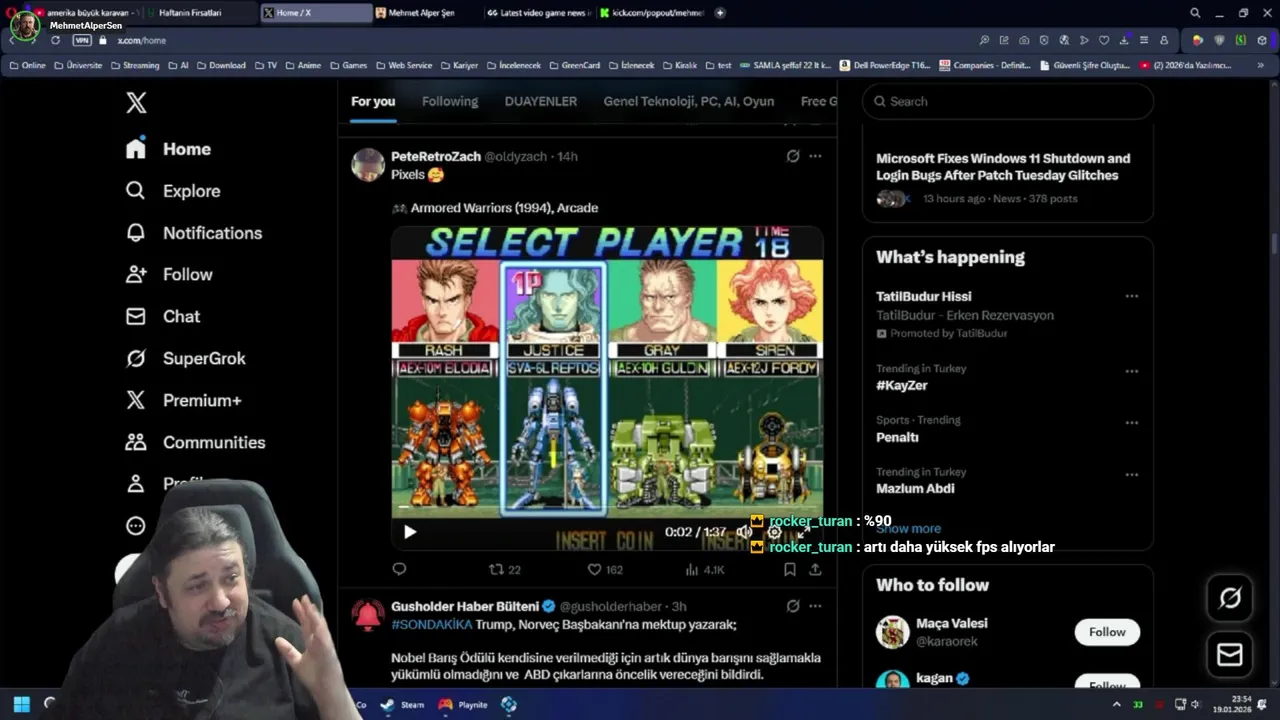Open PeteRetroZach's profile name link

(436, 156)
